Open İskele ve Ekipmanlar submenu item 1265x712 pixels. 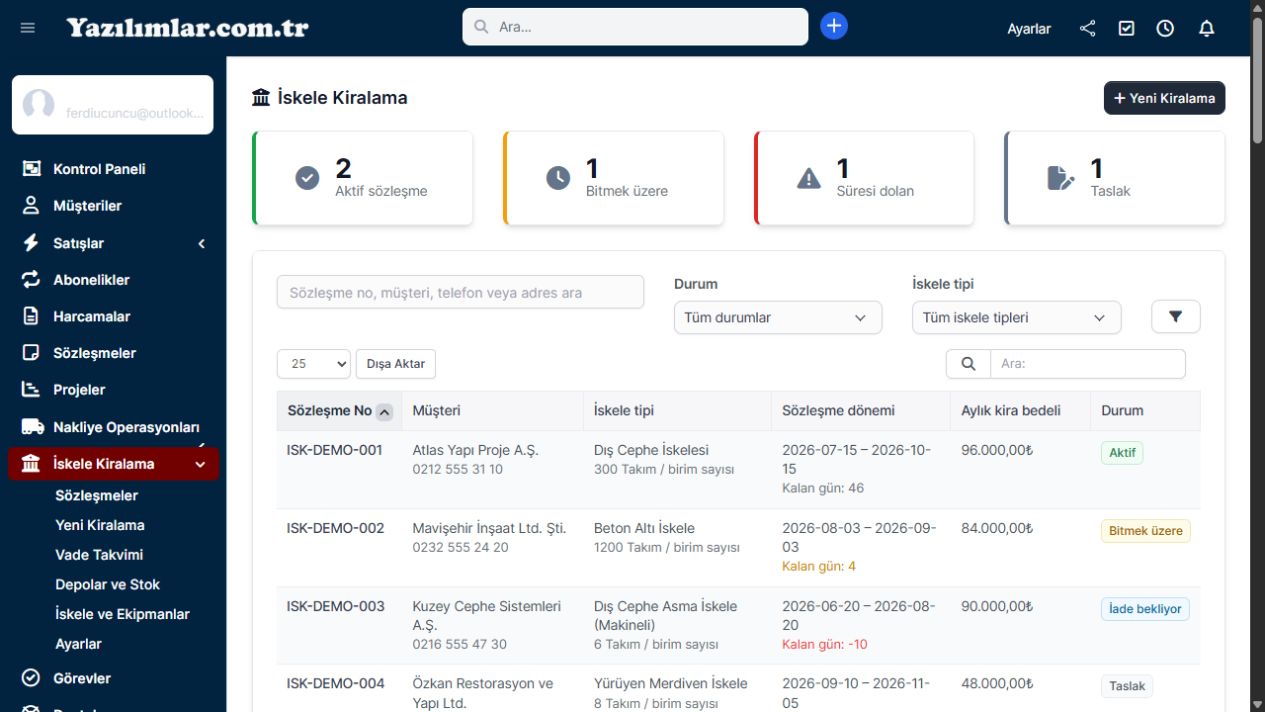point(122,614)
